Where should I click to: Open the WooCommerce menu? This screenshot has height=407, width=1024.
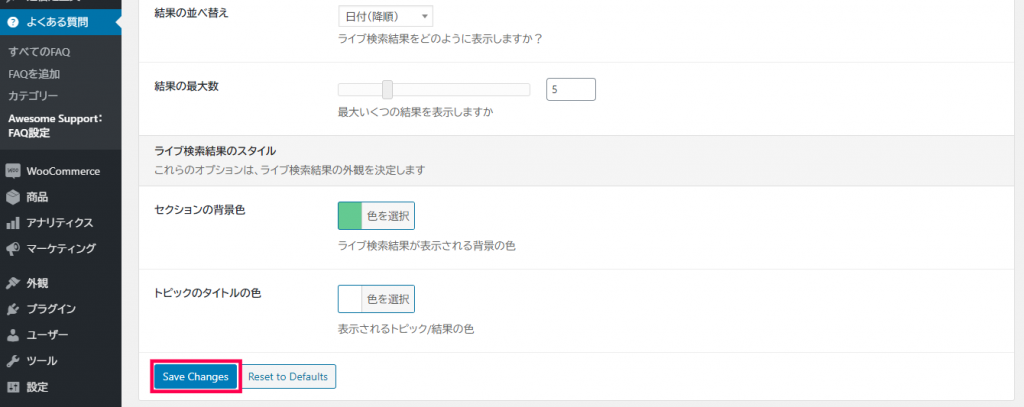pos(61,171)
